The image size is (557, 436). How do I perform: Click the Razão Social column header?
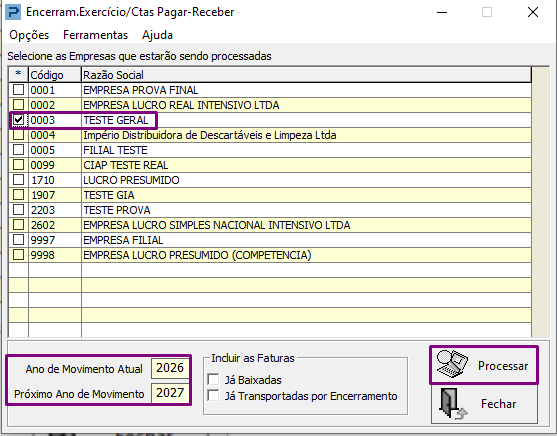pyautogui.click(x=306, y=75)
